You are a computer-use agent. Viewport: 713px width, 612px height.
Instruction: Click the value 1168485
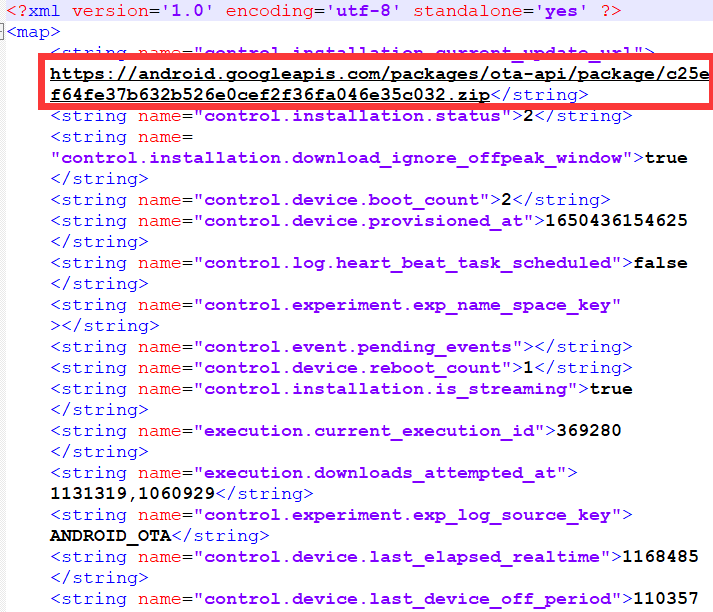tap(660, 557)
